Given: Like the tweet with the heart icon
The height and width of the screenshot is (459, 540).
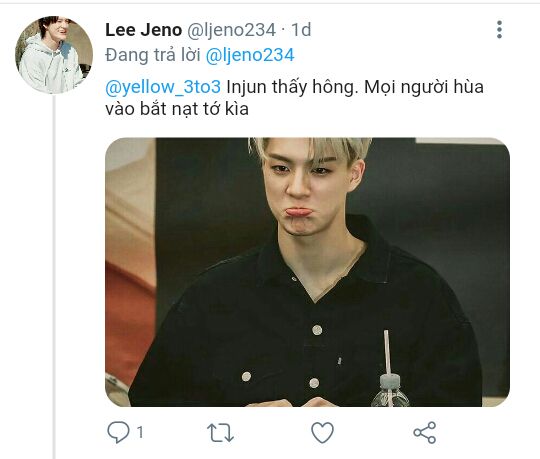Looking at the screenshot, I should pos(322,432).
